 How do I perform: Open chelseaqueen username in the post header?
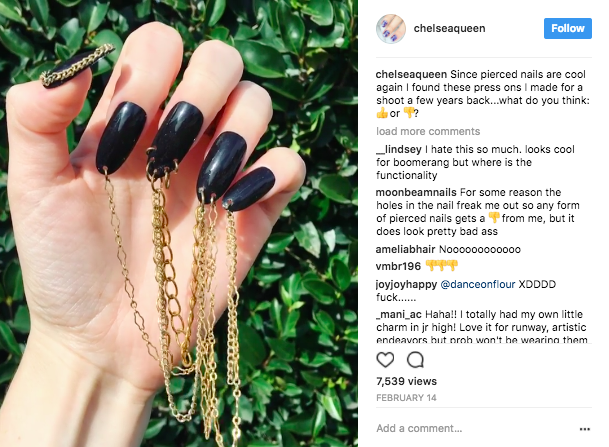(x=449, y=28)
